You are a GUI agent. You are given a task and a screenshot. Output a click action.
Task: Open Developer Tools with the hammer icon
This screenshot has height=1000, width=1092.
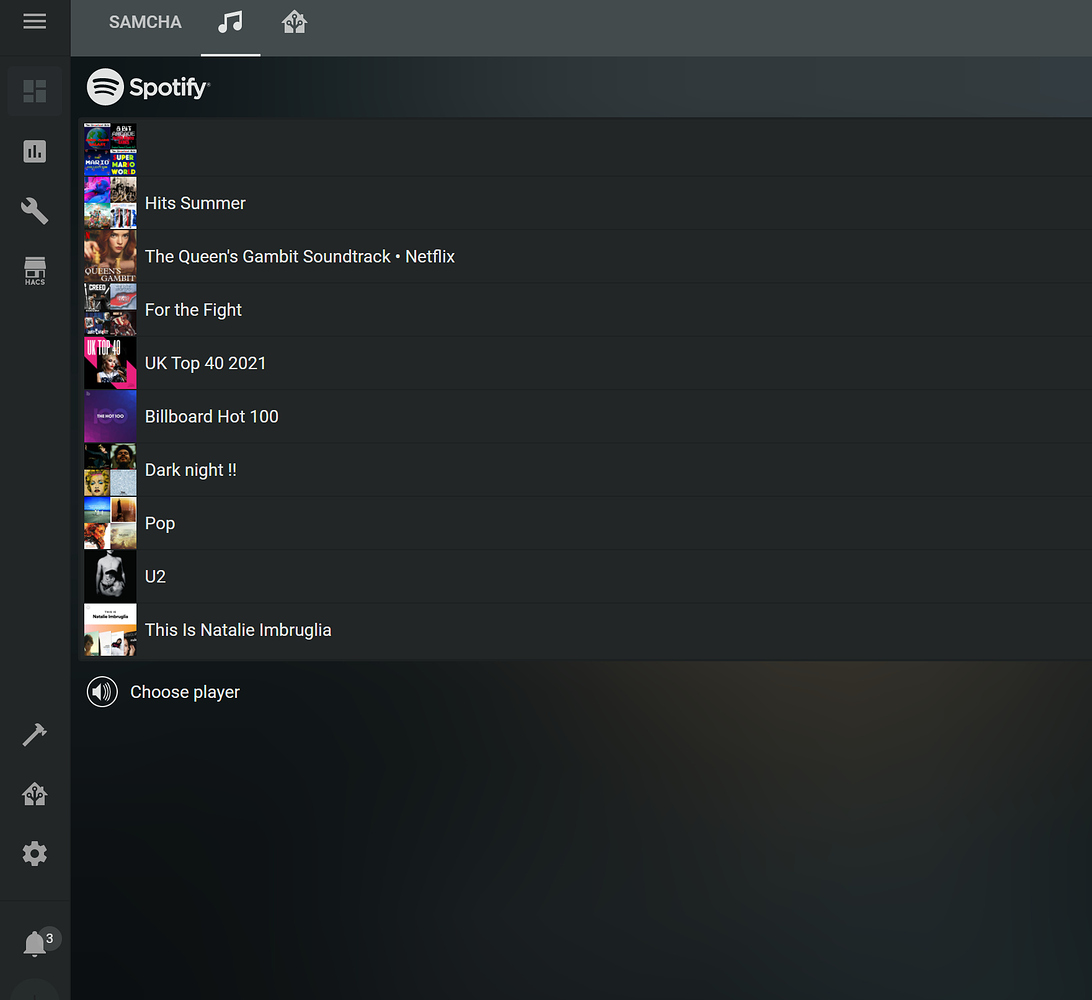35,734
